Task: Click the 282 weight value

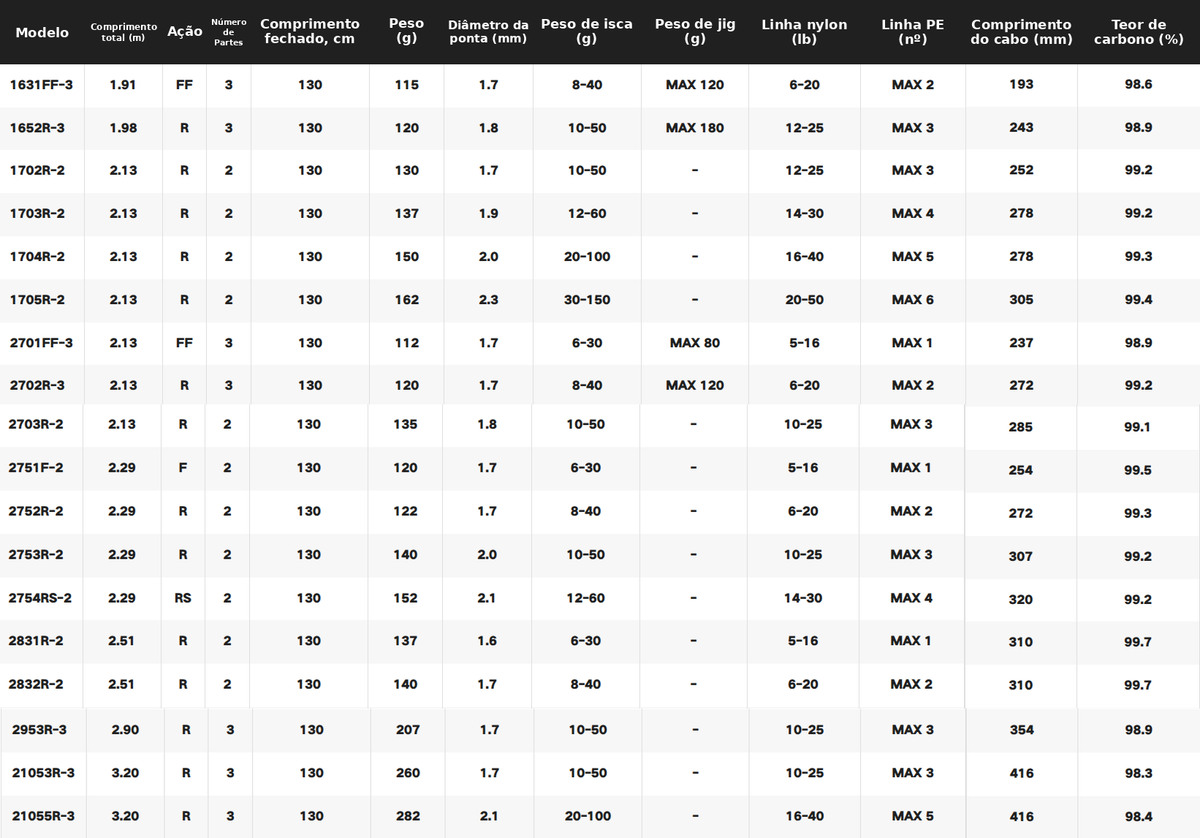Action: (x=408, y=816)
